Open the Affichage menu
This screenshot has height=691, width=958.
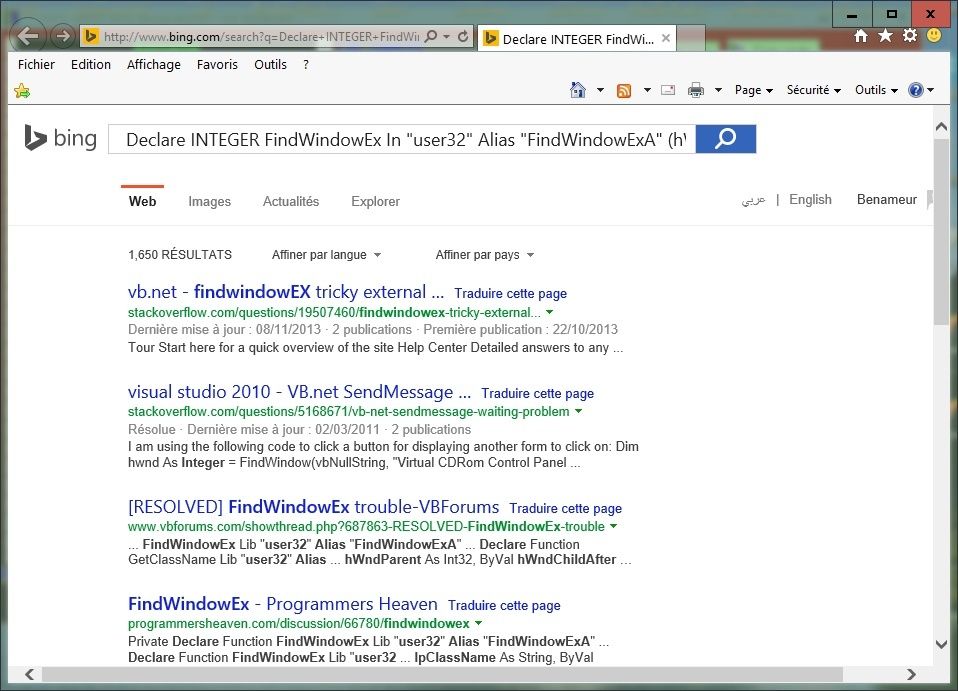click(154, 64)
